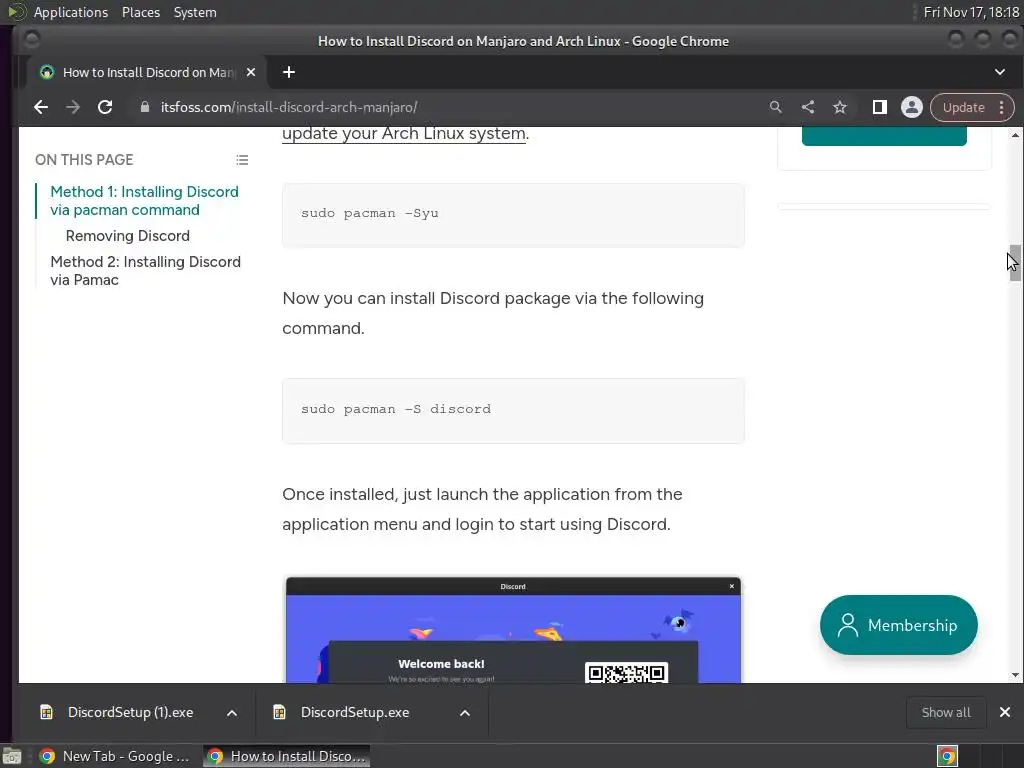Reload the current page

pyautogui.click(x=104, y=107)
